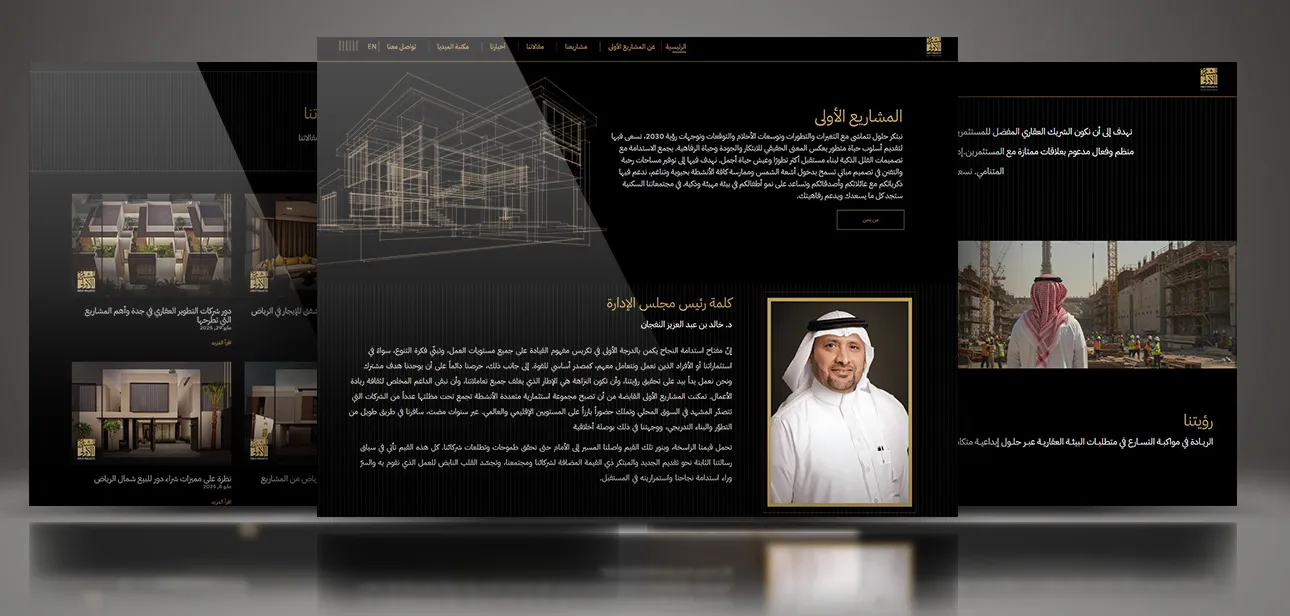
Task: Click the vertical bars icon beside EN
Action: tap(348, 47)
